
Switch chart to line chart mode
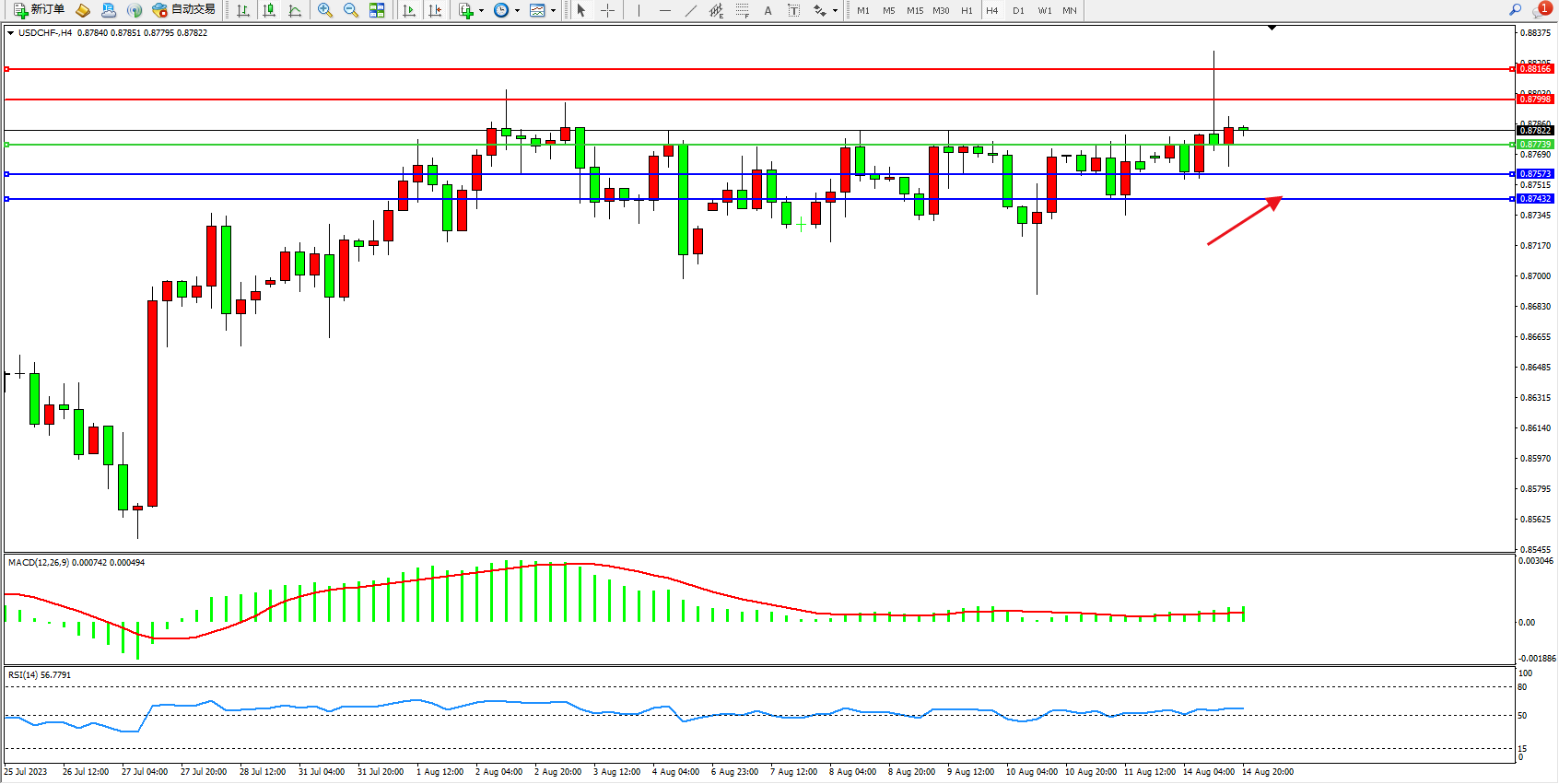(295, 11)
